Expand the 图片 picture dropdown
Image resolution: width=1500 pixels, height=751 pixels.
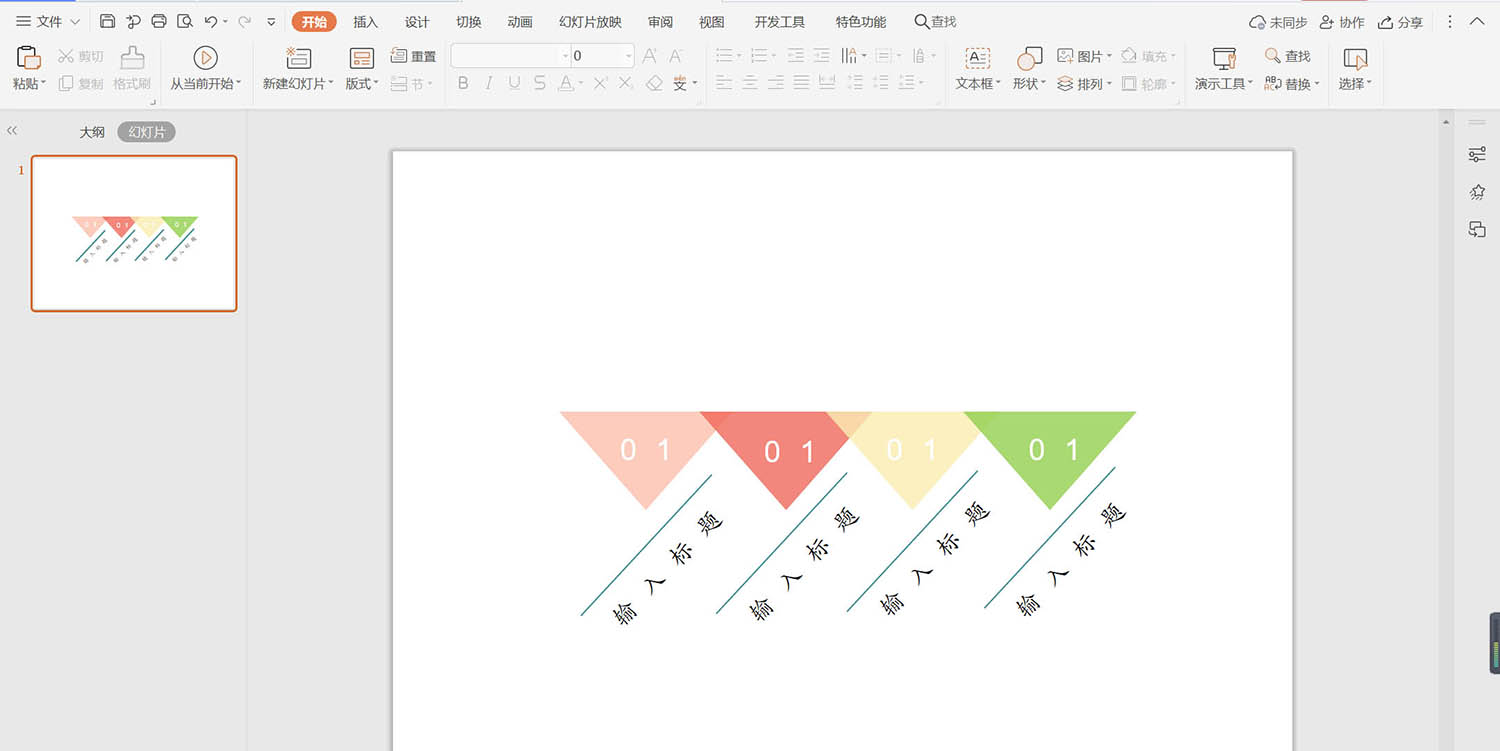point(1109,57)
